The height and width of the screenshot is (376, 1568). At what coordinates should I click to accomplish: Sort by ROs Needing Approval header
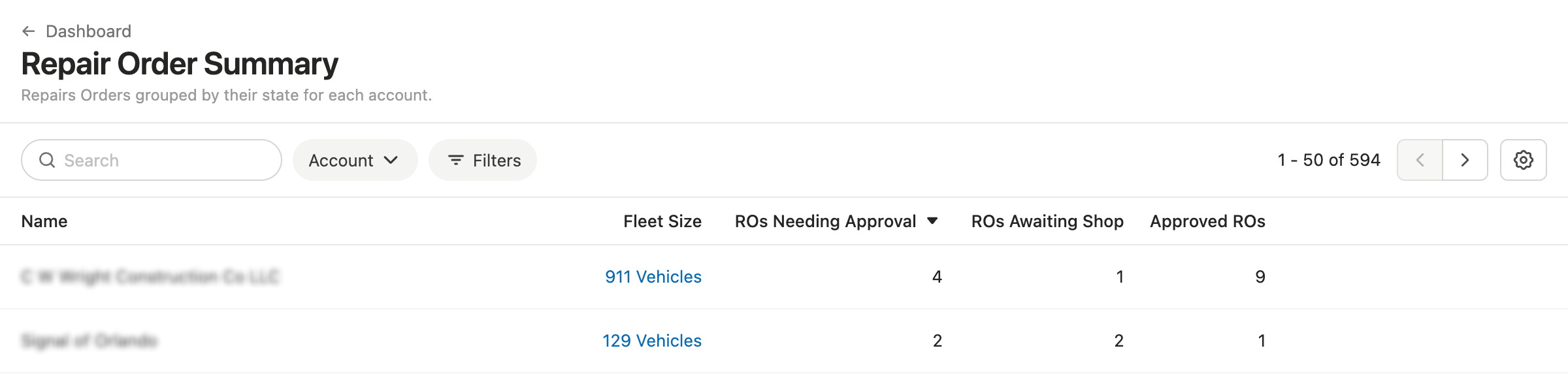coord(825,221)
